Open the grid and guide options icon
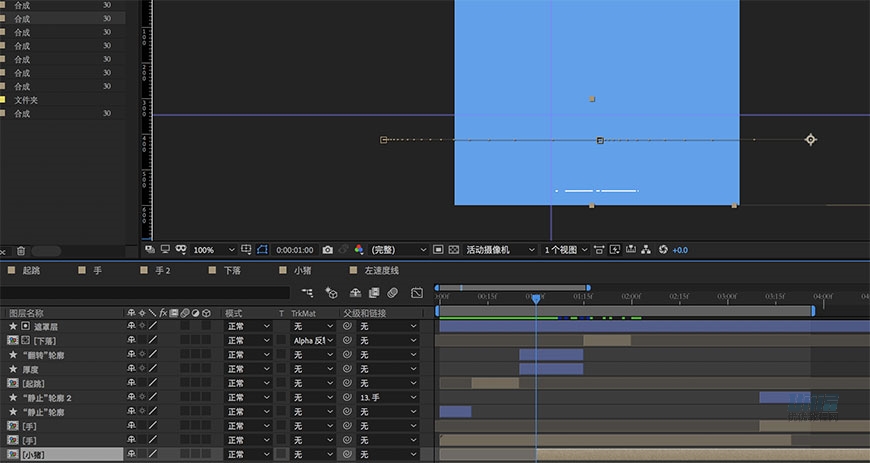 (x=246, y=249)
